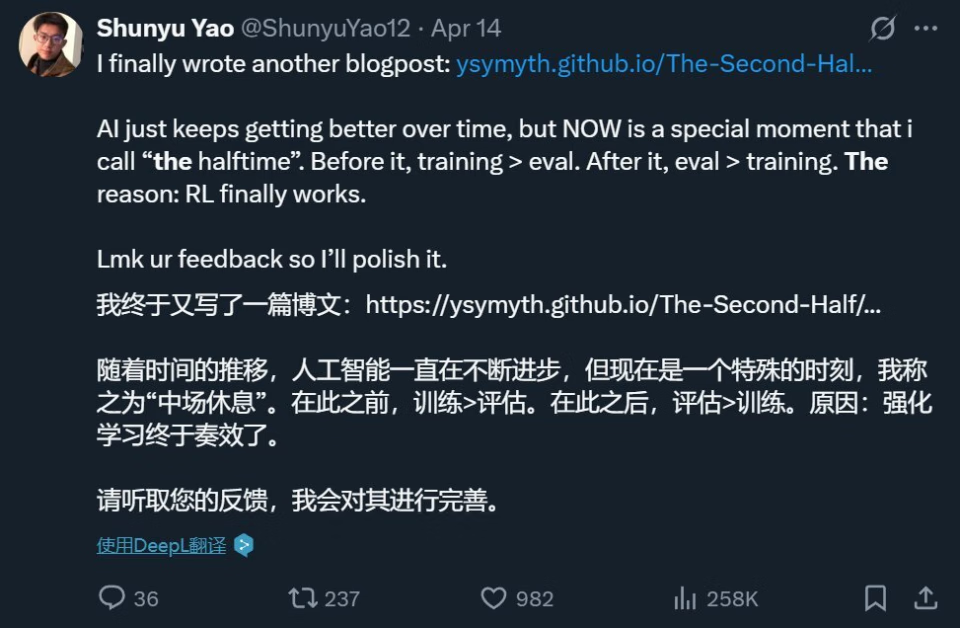Open the @ShunyuYao12 handle
Image resolution: width=960 pixels, height=628 pixels.
coord(325,28)
